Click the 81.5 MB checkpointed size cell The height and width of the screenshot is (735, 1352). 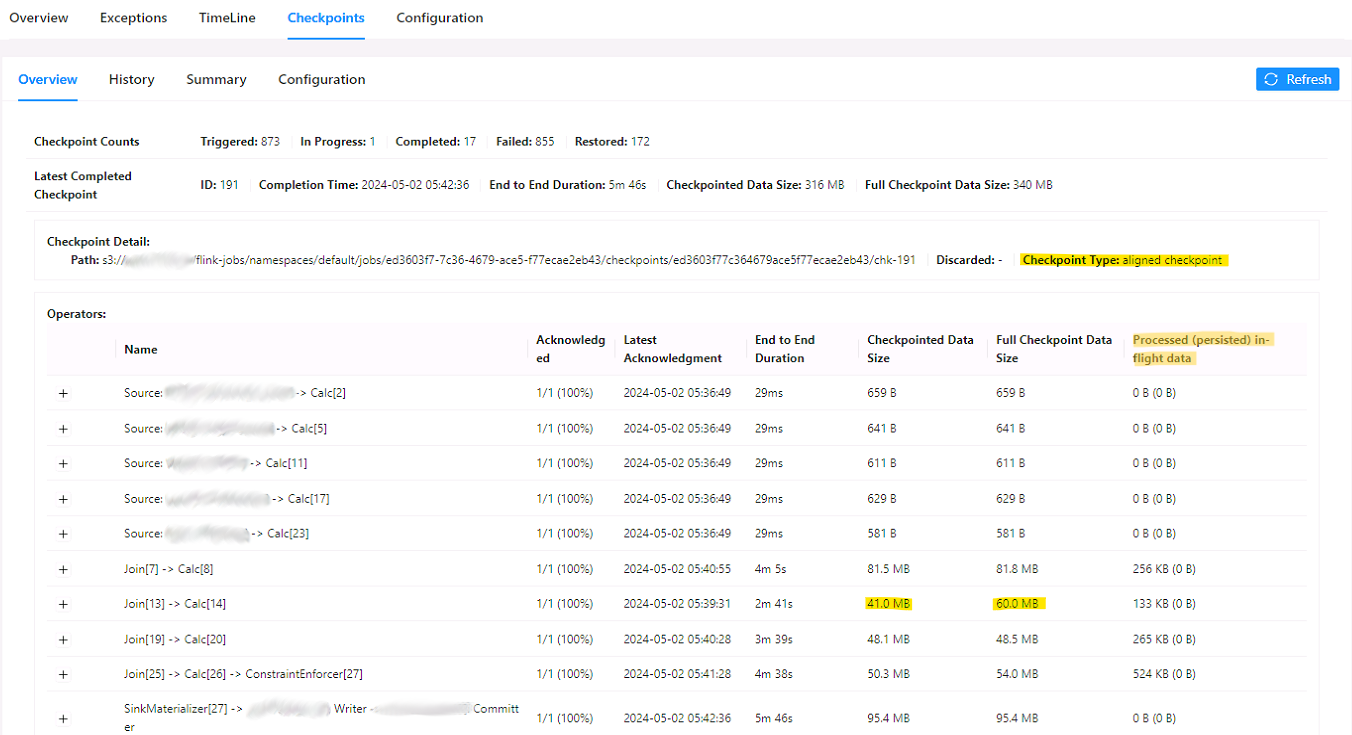coord(888,569)
